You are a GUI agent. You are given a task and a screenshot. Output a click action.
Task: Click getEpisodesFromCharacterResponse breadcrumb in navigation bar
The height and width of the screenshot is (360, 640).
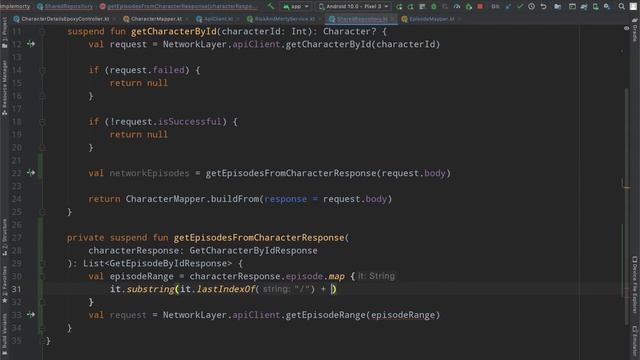(x=177, y=6)
